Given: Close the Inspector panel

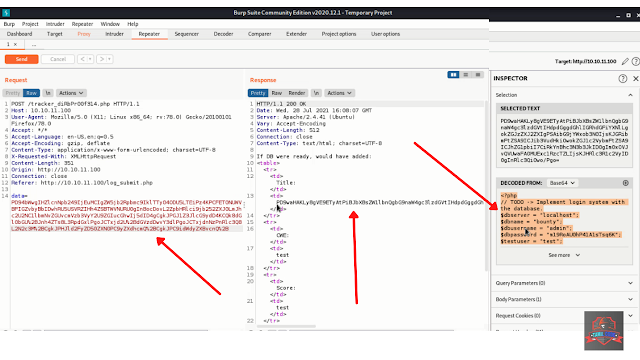Looking at the screenshot, I should point(636,78).
